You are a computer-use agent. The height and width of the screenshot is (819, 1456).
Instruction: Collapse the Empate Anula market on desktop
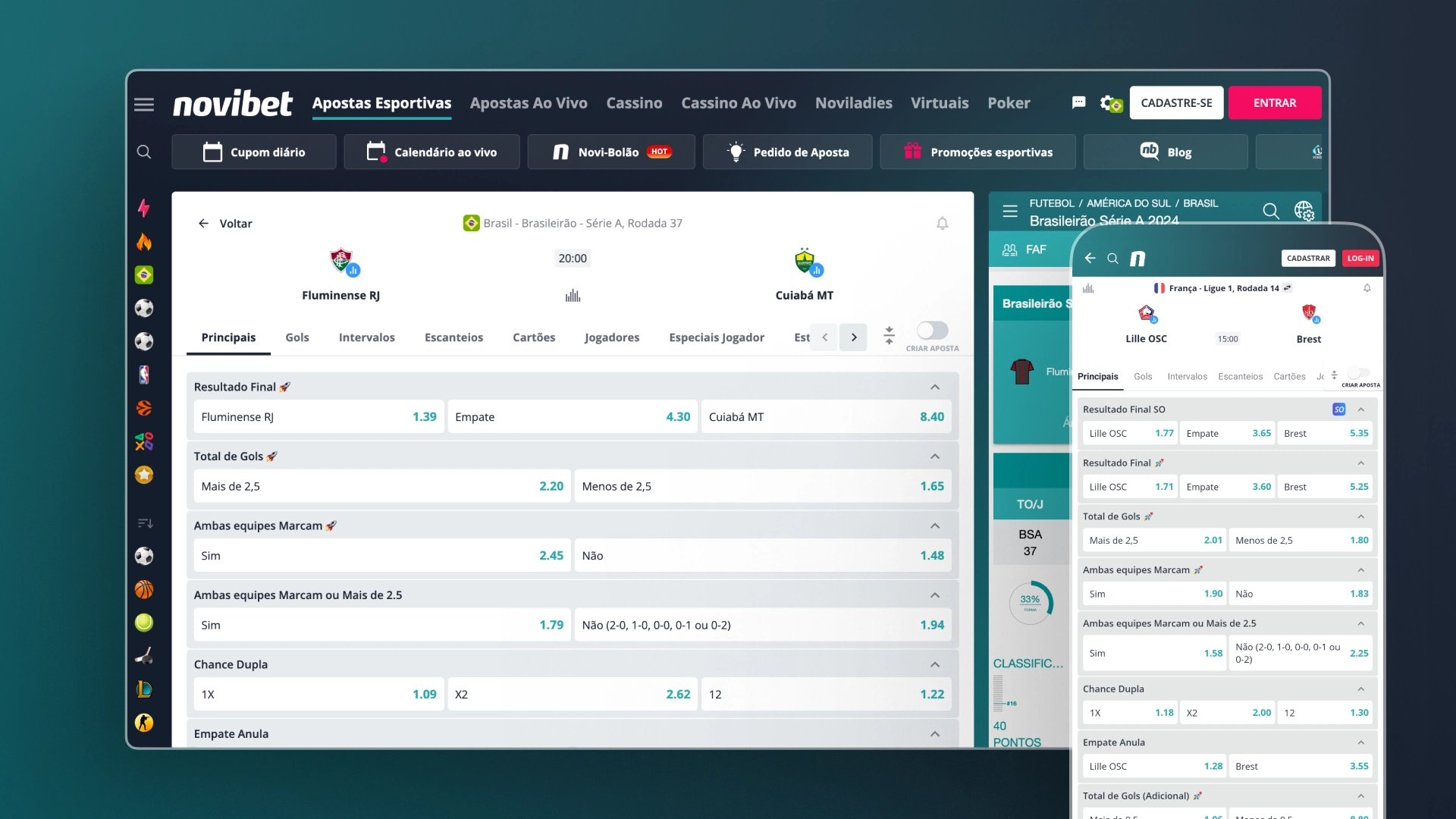pyautogui.click(x=935, y=734)
